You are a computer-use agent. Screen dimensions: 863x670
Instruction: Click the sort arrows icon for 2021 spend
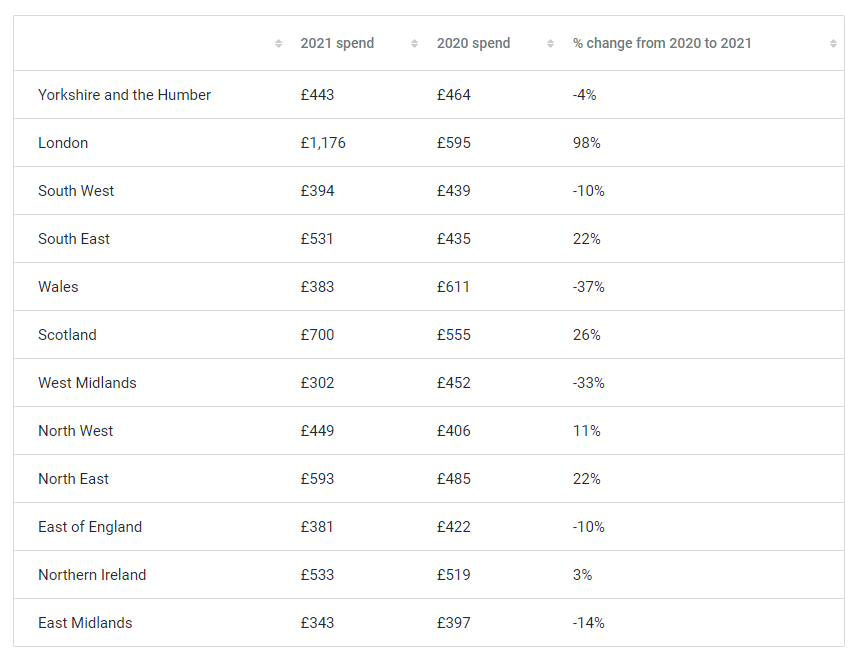point(414,44)
